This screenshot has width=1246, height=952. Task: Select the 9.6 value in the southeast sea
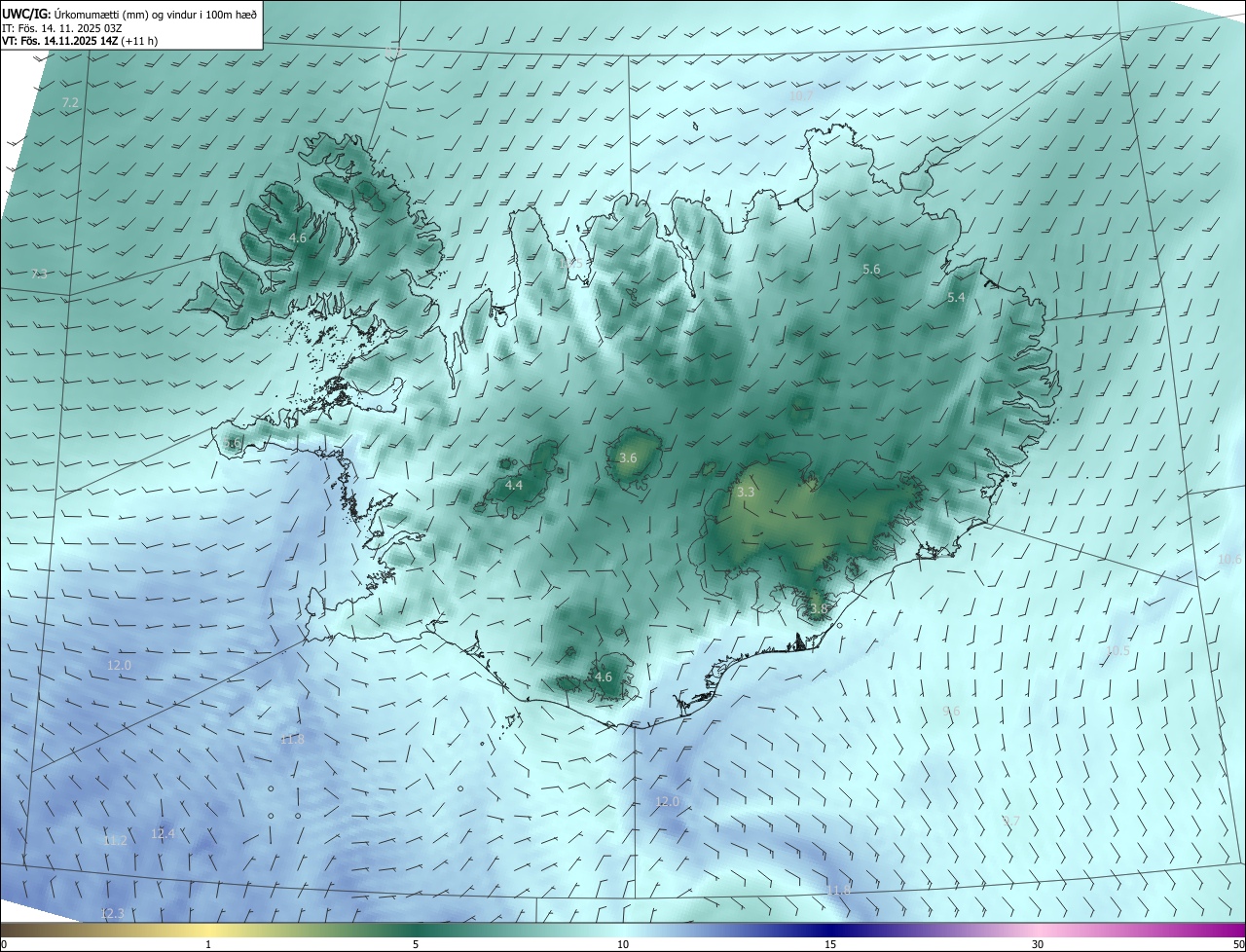pos(952,711)
